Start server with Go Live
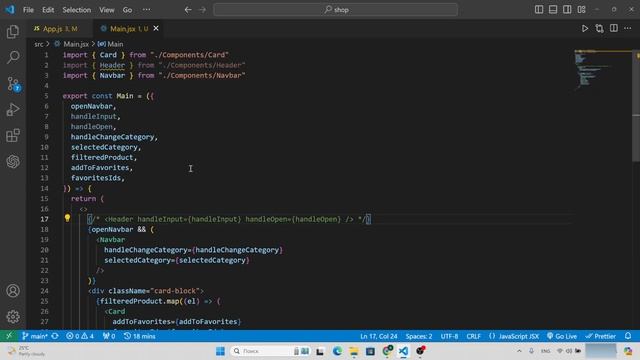The width and height of the screenshot is (640, 360). pos(562,336)
